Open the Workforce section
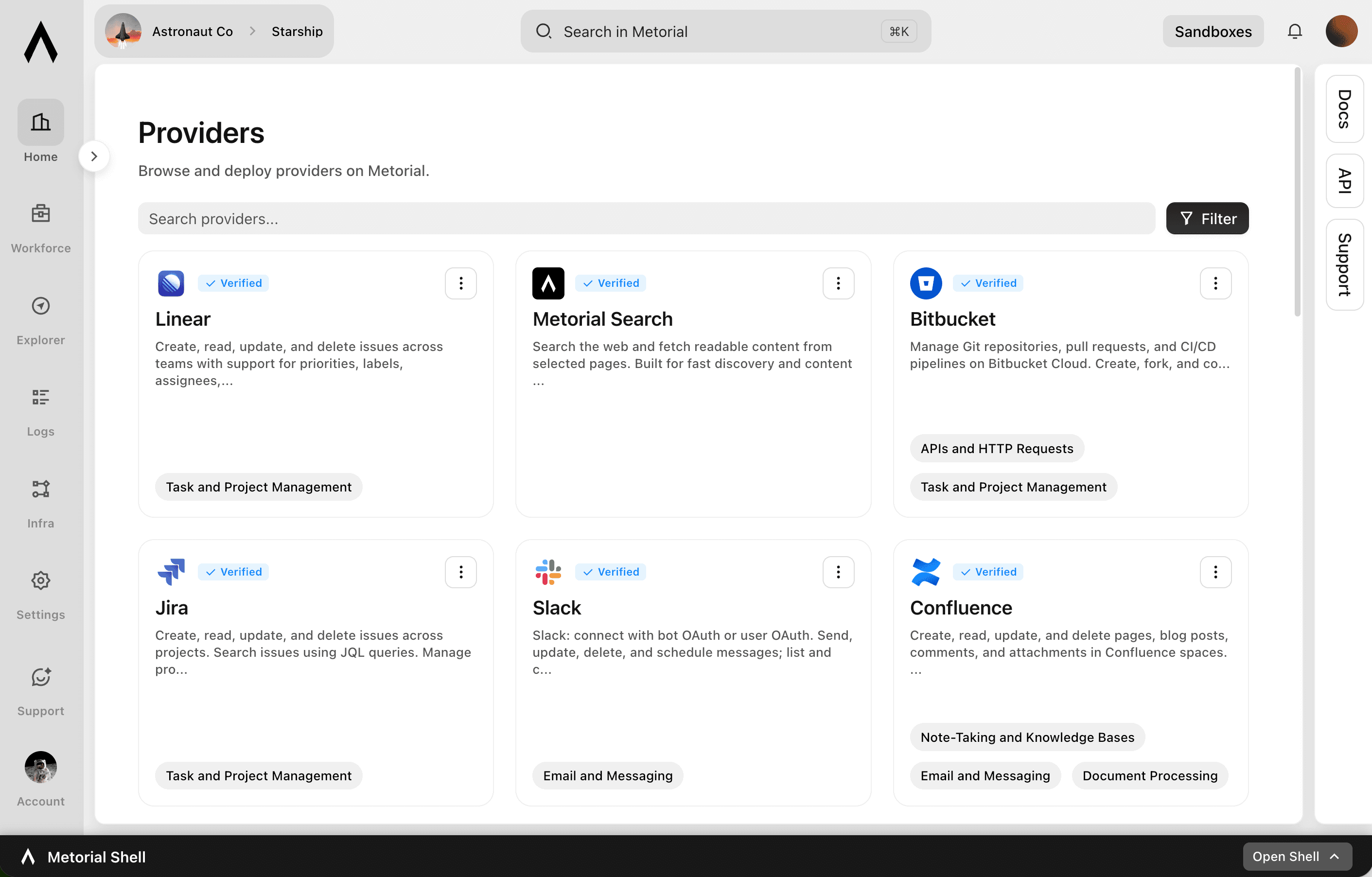 tap(40, 228)
